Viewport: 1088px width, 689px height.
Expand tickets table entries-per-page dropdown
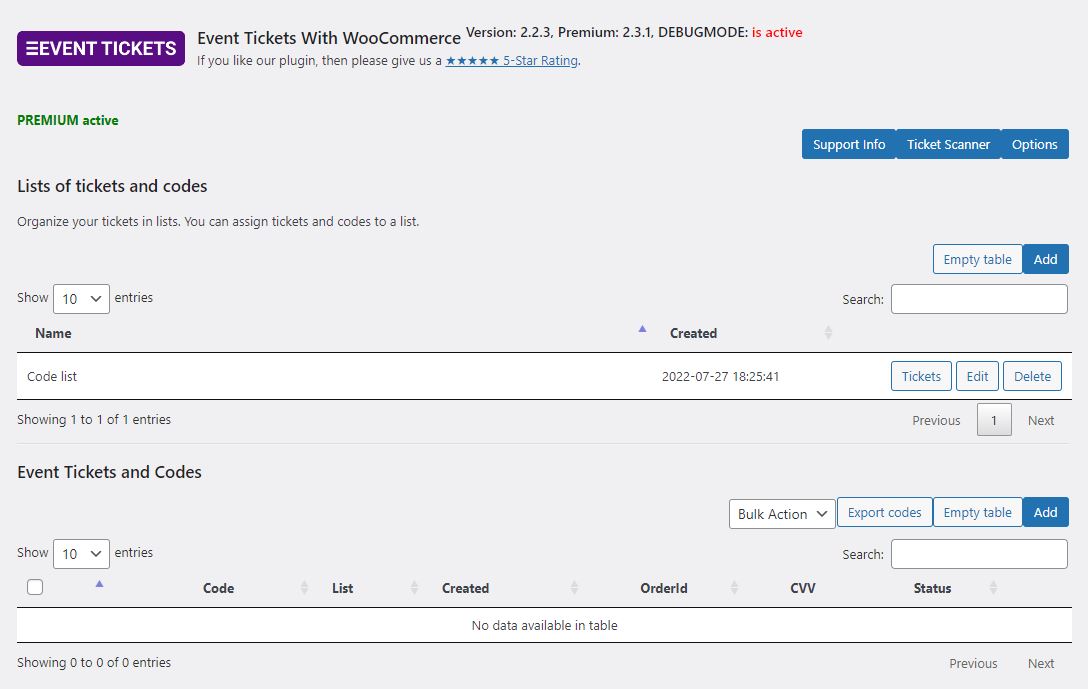[81, 554]
